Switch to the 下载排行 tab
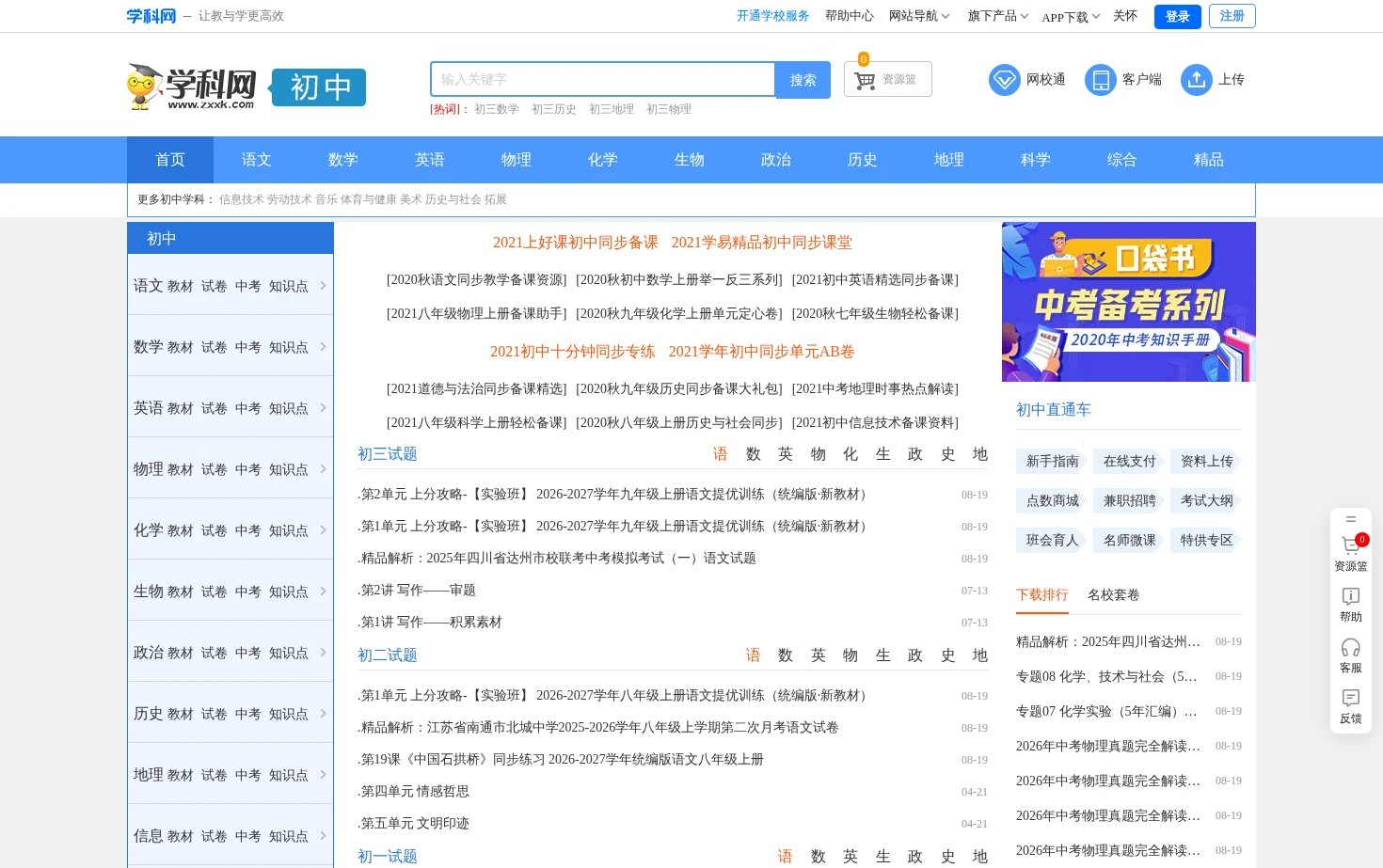The width and height of the screenshot is (1383, 868). pyautogui.click(x=1042, y=594)
